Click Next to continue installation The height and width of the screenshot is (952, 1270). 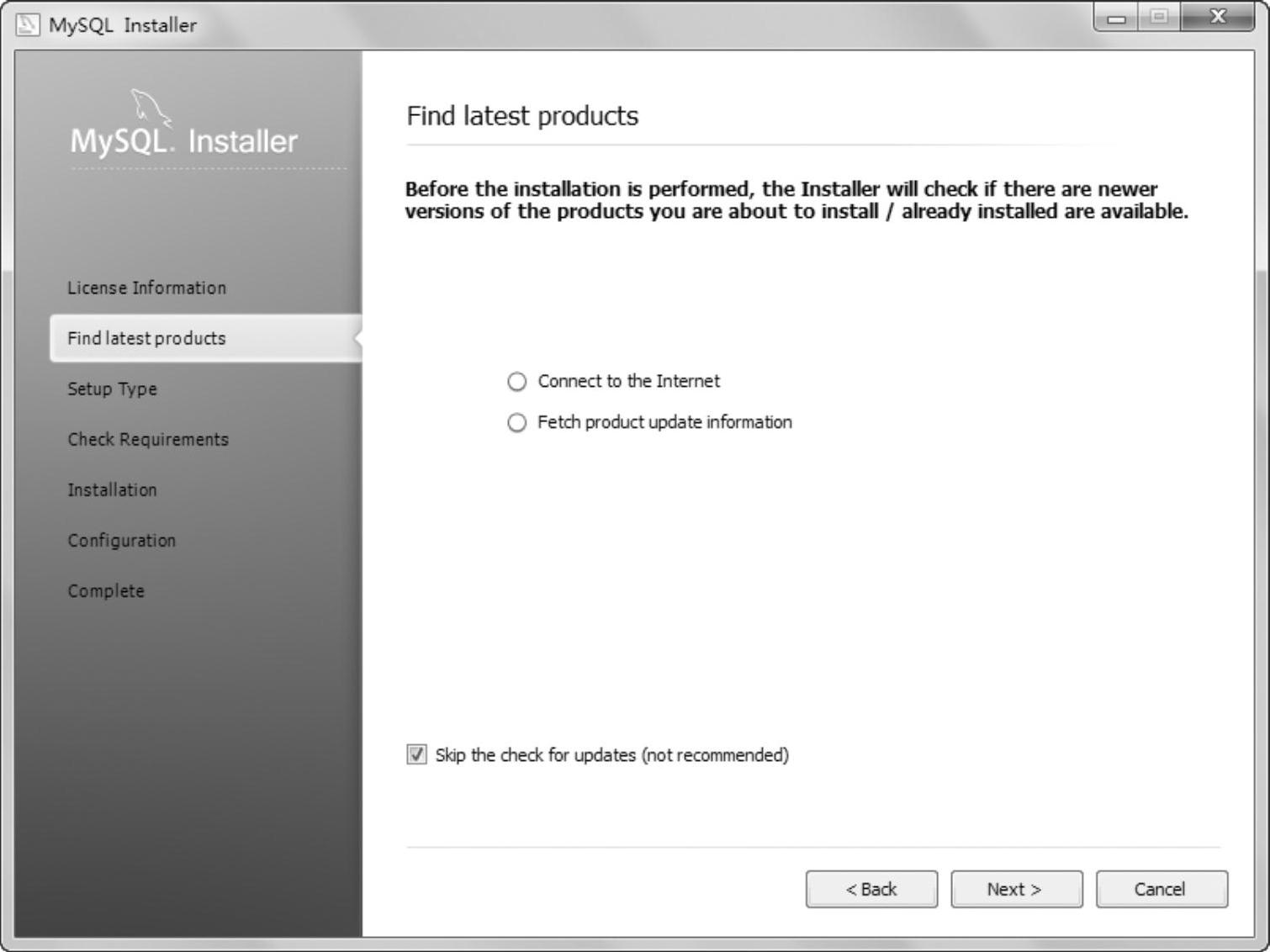[x=1016, y=889]
